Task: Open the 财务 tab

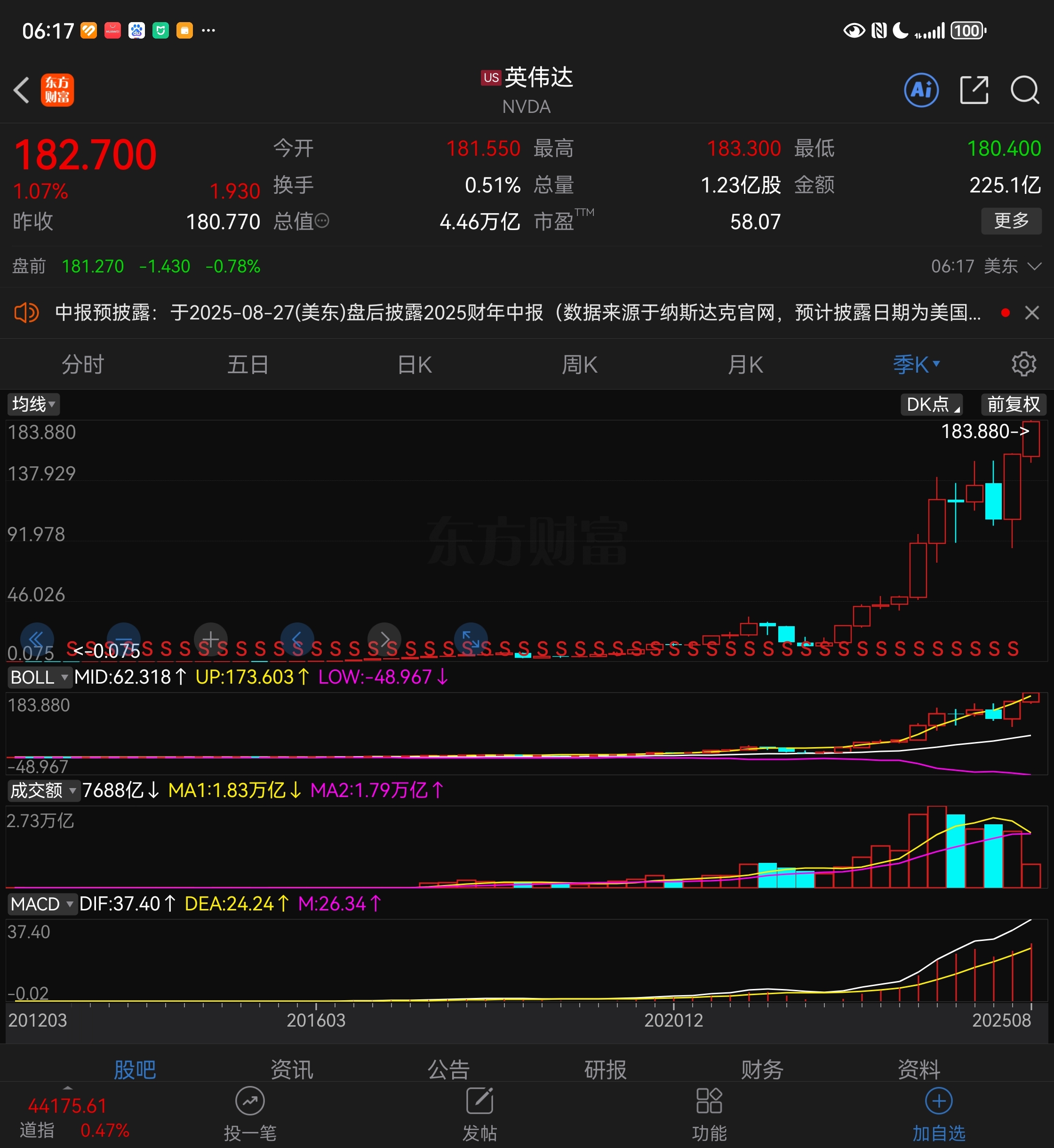Action: (x=763, y=1069)
